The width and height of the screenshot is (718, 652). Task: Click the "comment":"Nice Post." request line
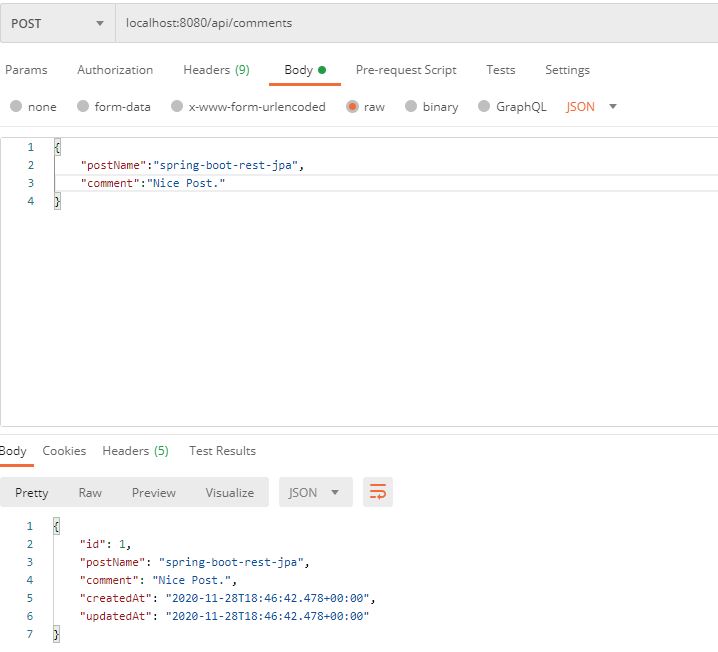pos(153,183)
